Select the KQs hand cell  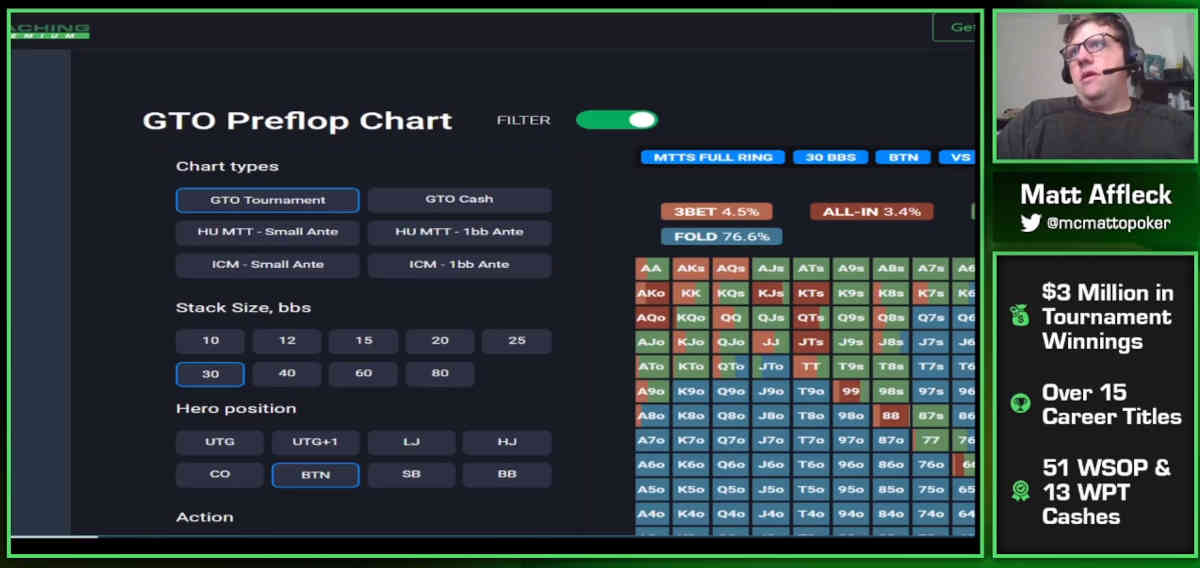(x=730, y=294)
